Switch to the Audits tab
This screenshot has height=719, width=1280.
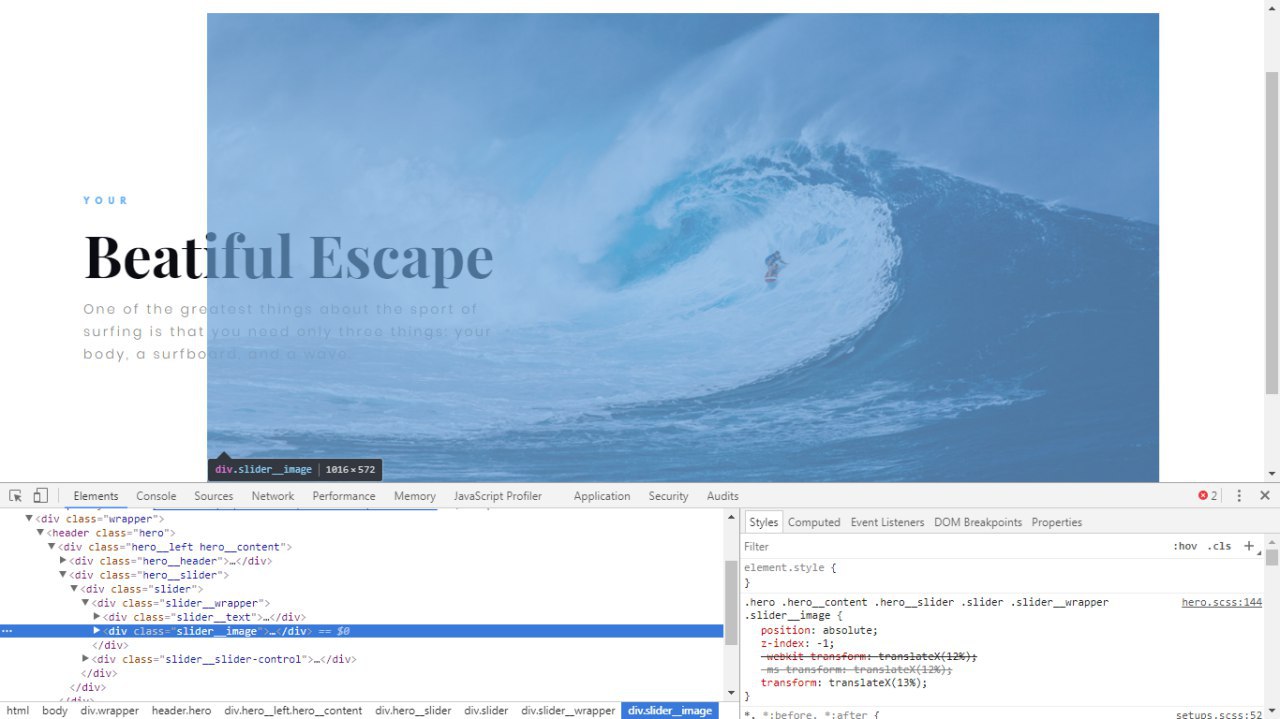click(x=723, y=496)
